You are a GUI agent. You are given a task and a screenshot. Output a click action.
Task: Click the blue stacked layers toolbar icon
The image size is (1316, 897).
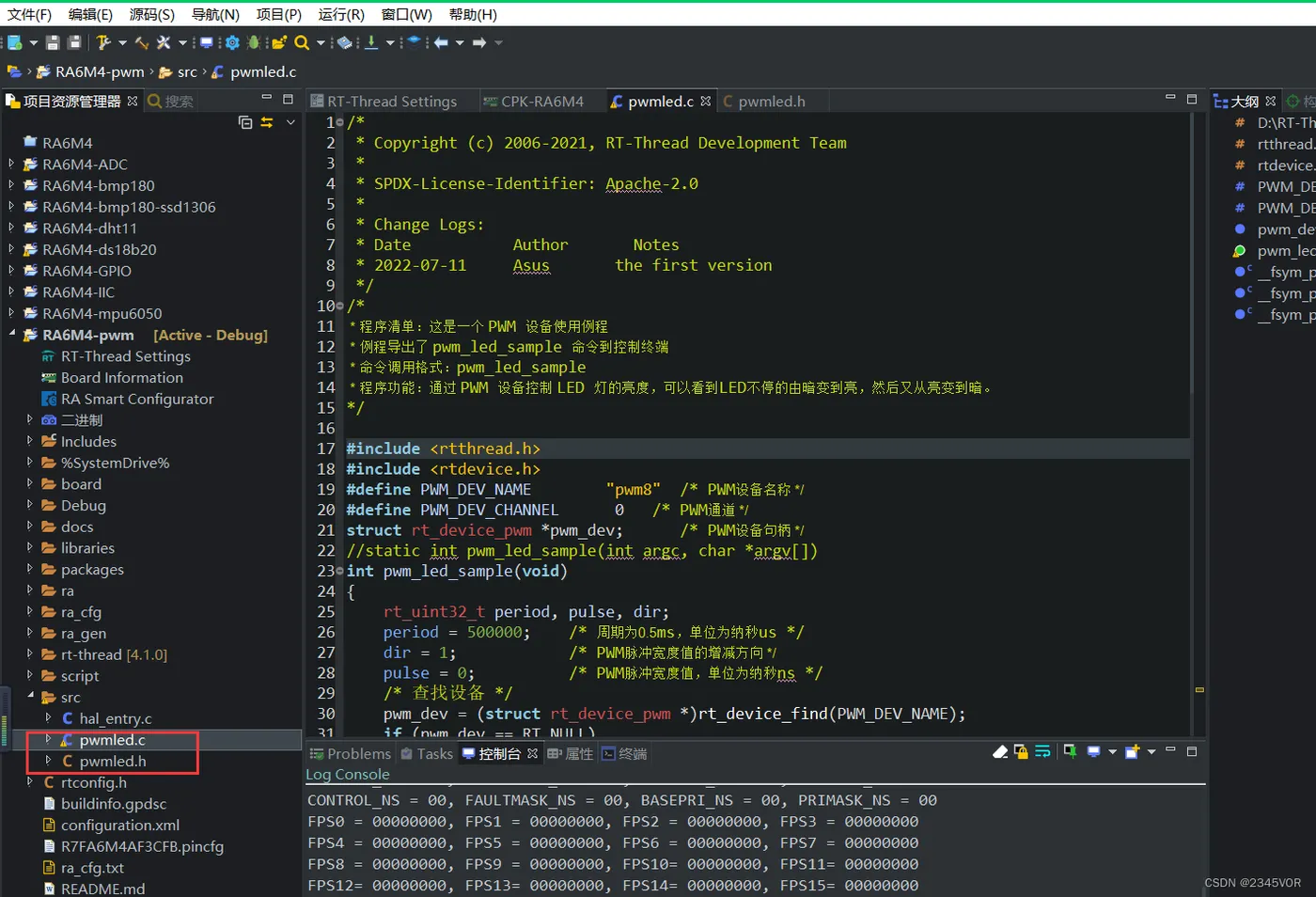coord(414,42)
